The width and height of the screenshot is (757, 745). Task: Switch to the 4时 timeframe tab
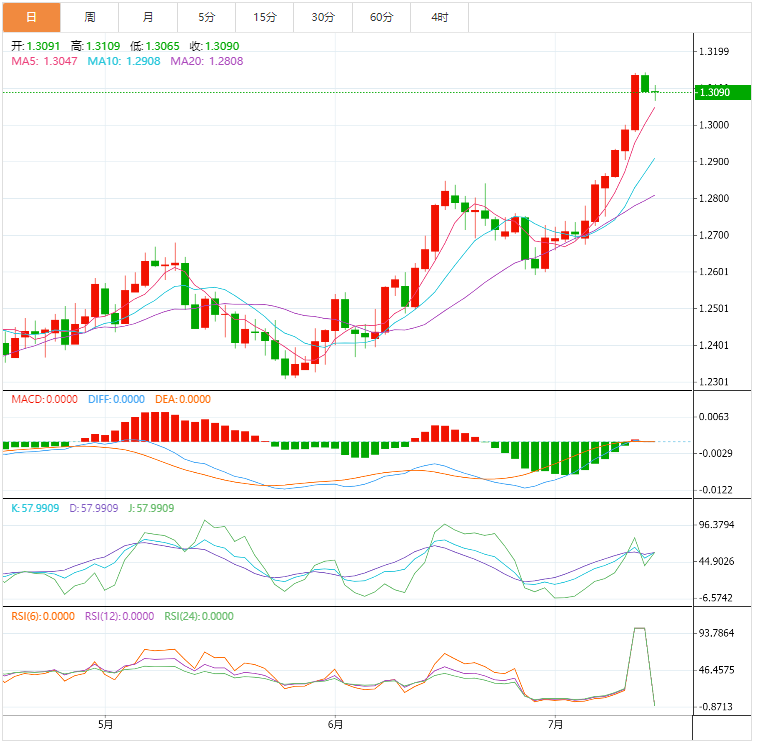[x=439, y=17]
